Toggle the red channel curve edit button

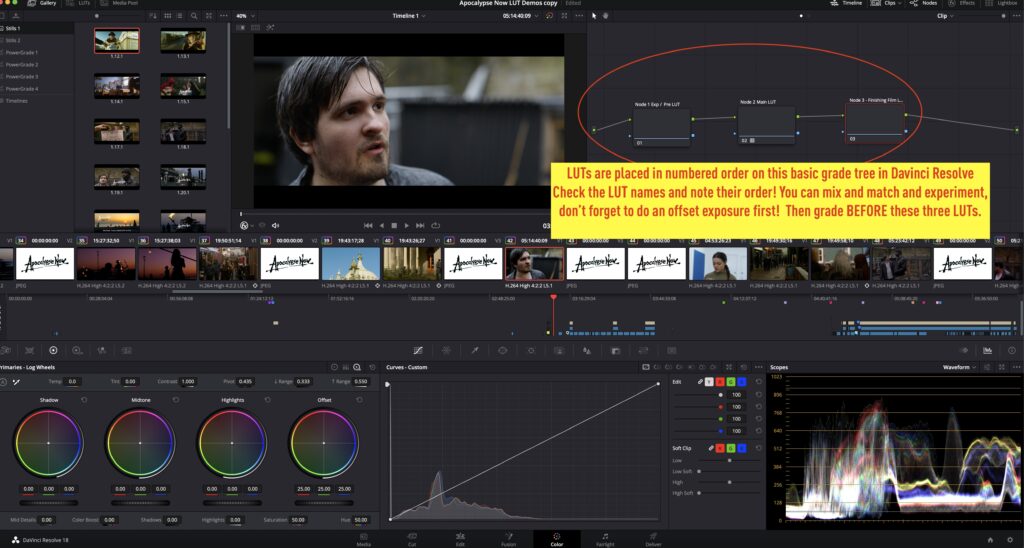[x=720, y=381]
